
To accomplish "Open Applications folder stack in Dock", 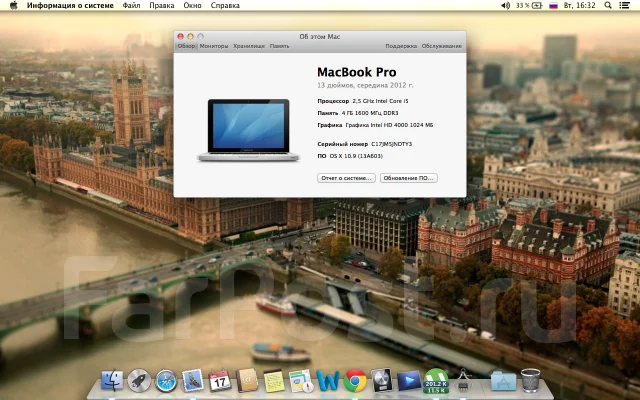I will pos(503,380).
